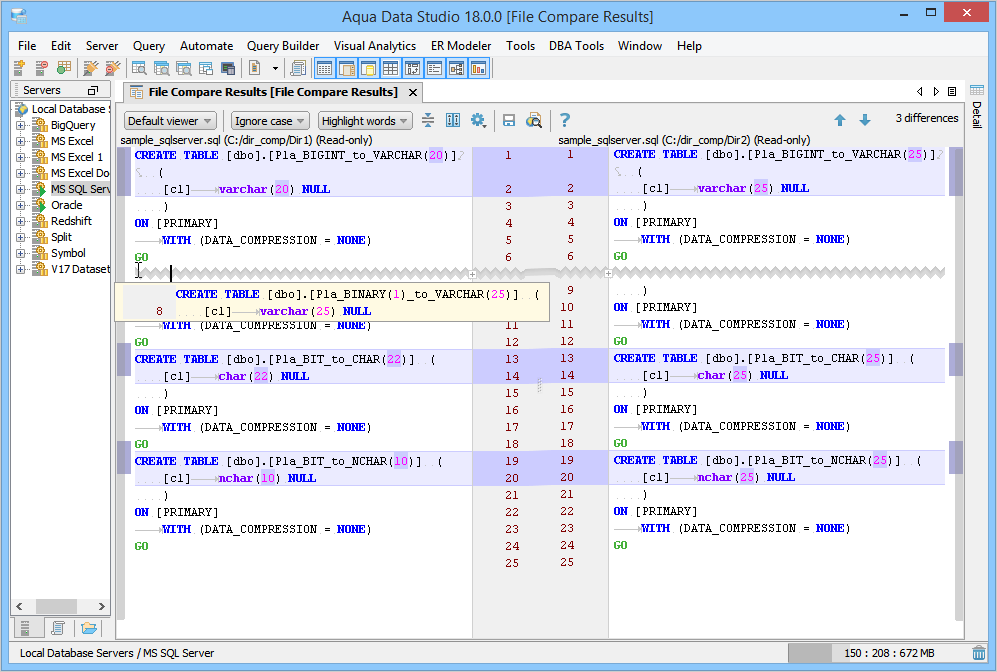This screenshot has width=997, height=672.
Task: Toggle the Detail side panel
Action: [977, 112]
